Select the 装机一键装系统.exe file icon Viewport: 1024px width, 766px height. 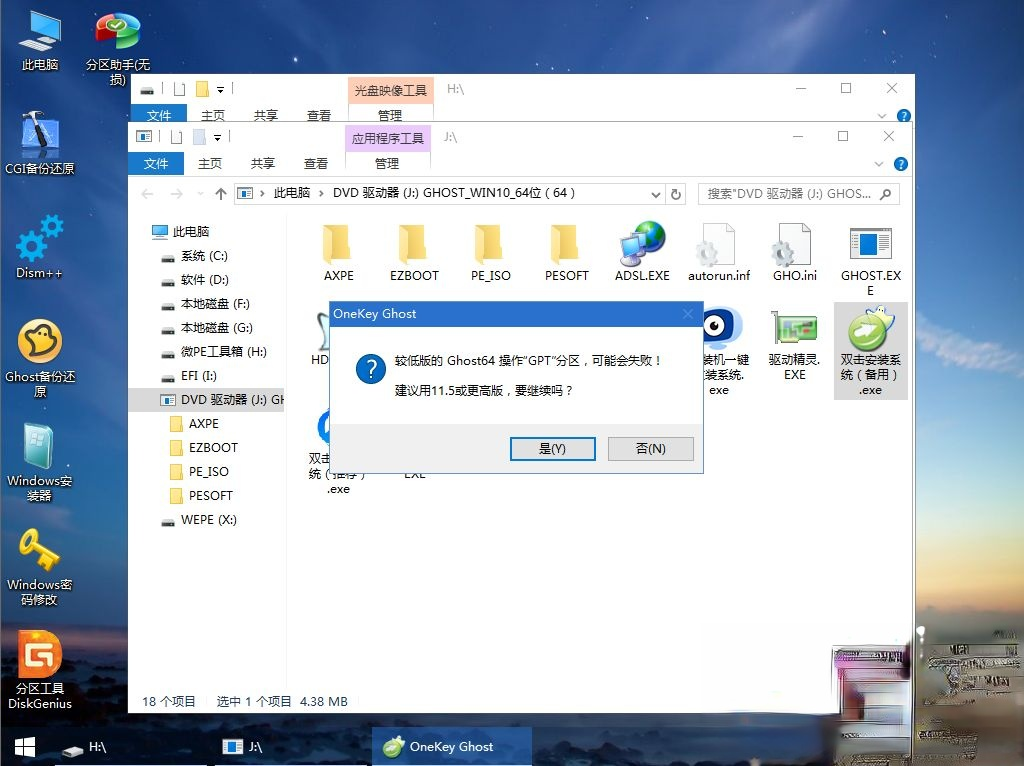[x=724, y=351]
